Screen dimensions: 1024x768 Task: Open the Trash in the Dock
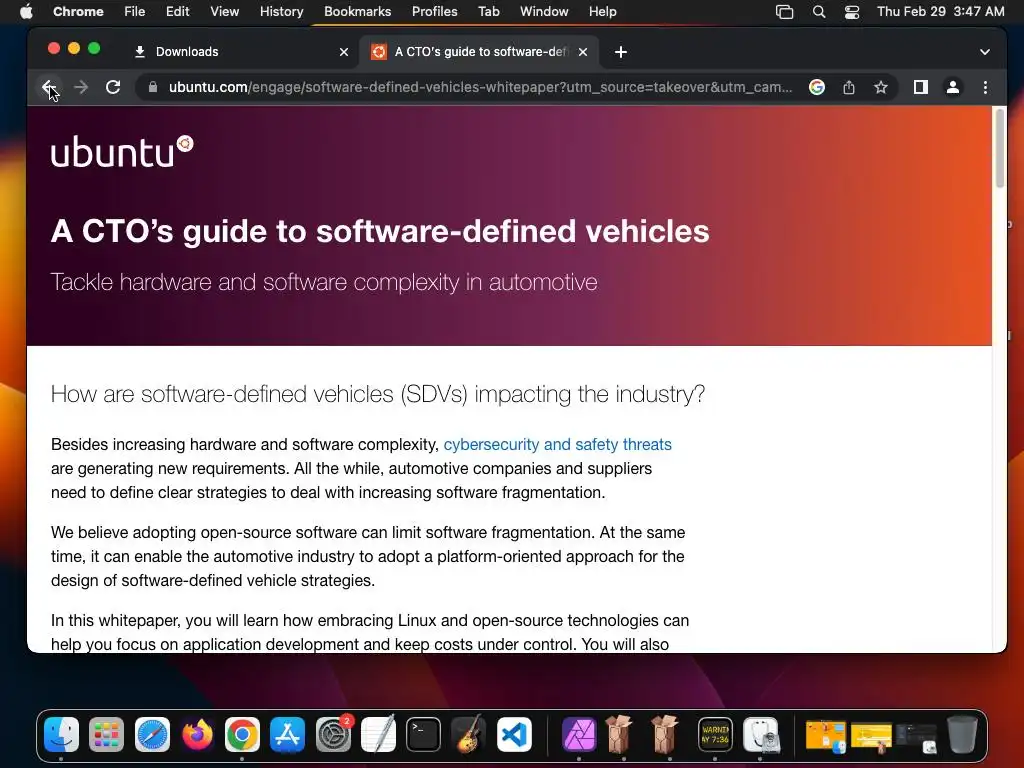[x=962, y=735]
